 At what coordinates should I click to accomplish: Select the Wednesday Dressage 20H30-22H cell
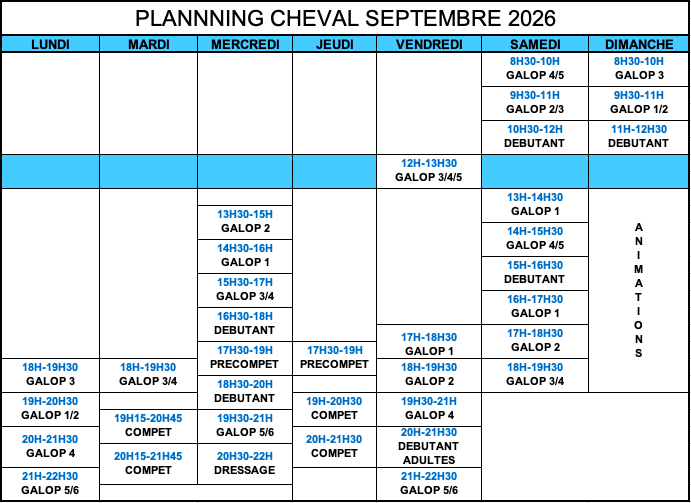(x=245, y=462)
